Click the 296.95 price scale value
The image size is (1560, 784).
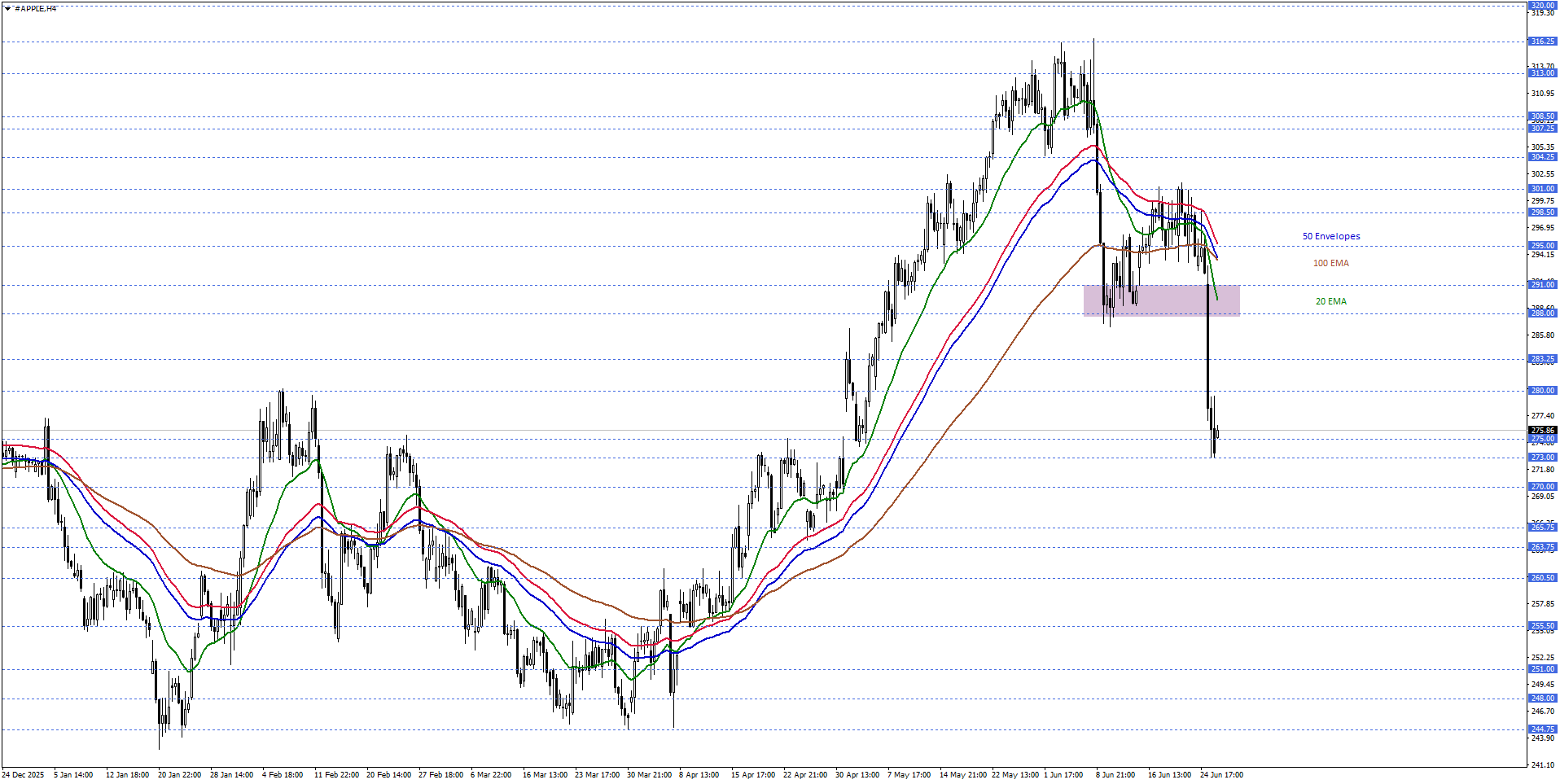[x=1543, y=228]
